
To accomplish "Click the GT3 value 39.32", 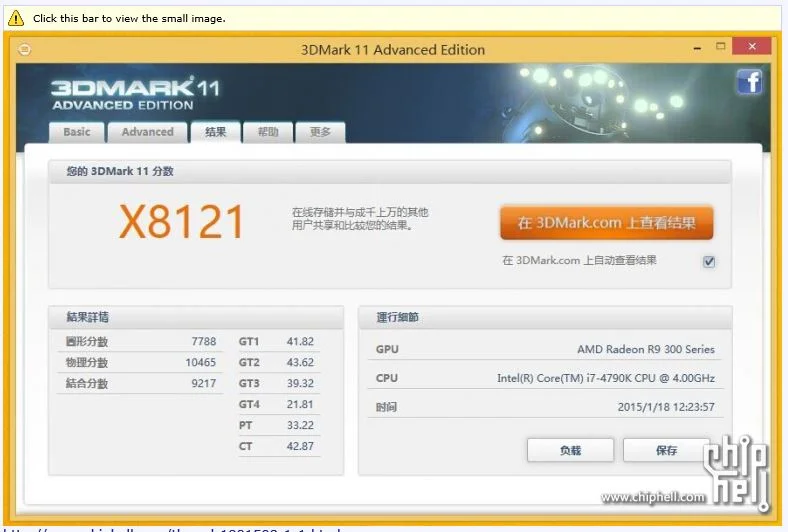I will tap(300, 383).
